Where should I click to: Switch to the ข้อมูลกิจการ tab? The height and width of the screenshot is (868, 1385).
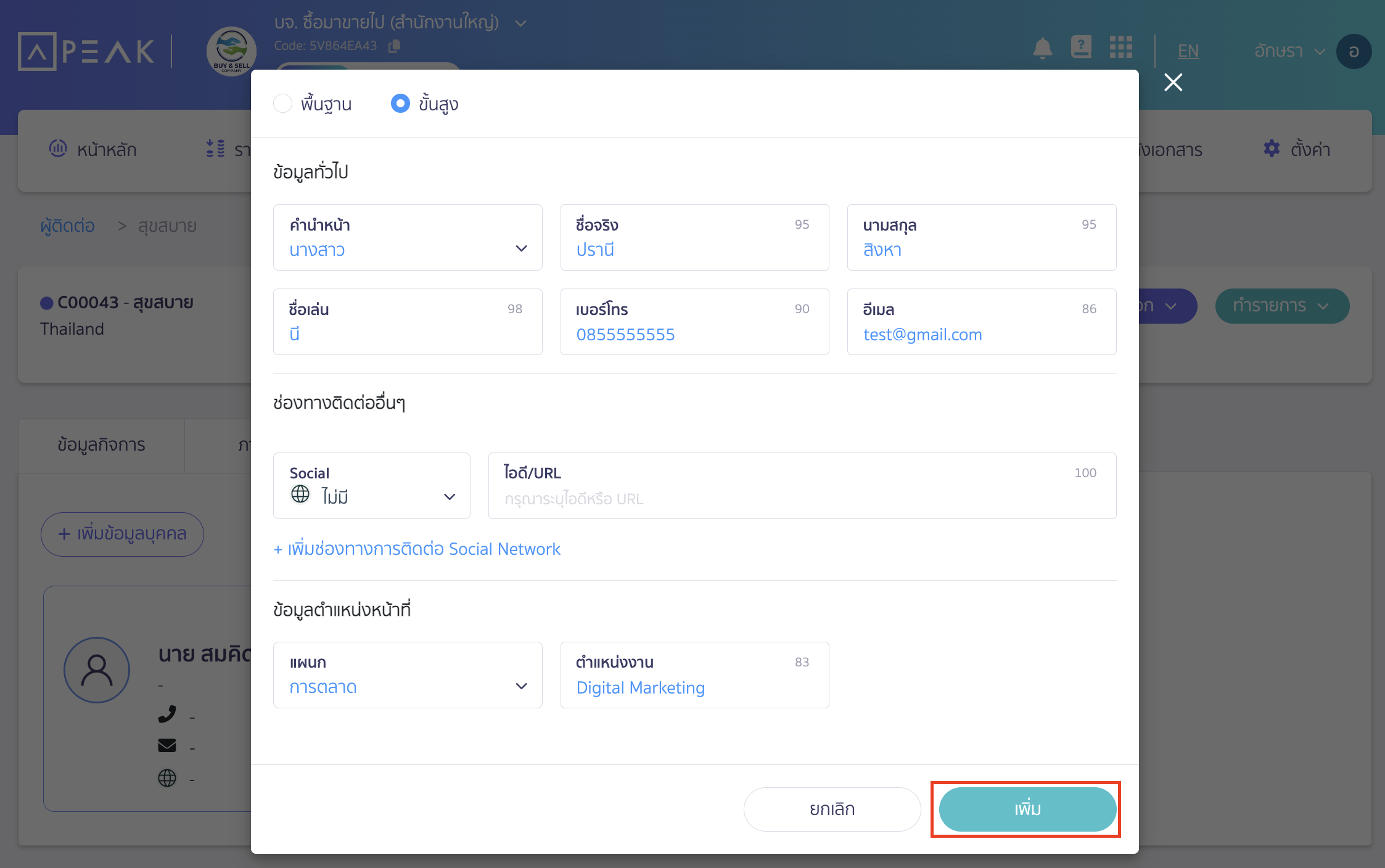(101, 444)
